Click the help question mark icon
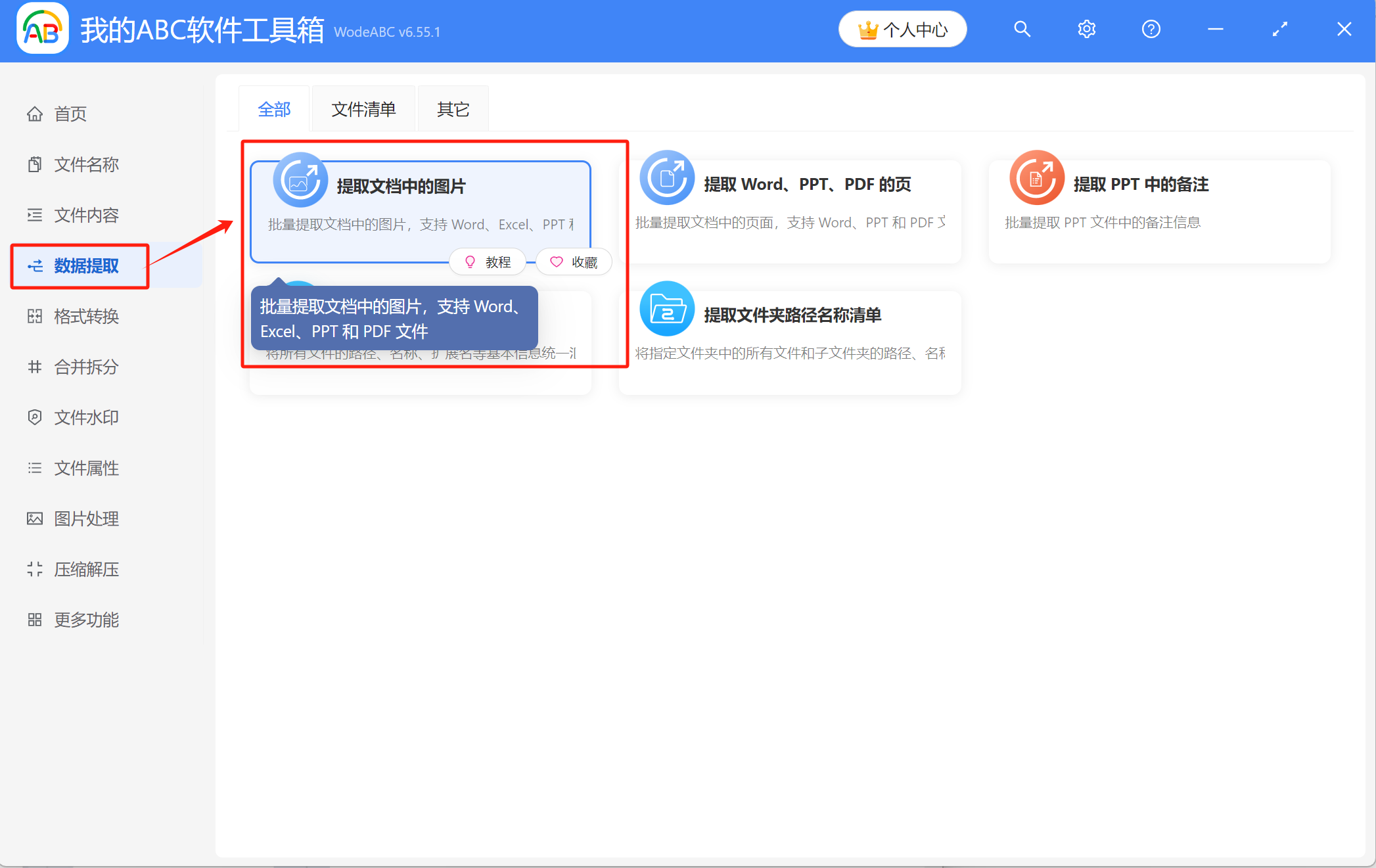The height and width of the screenshot is (868, 1376). point(1151,29)
